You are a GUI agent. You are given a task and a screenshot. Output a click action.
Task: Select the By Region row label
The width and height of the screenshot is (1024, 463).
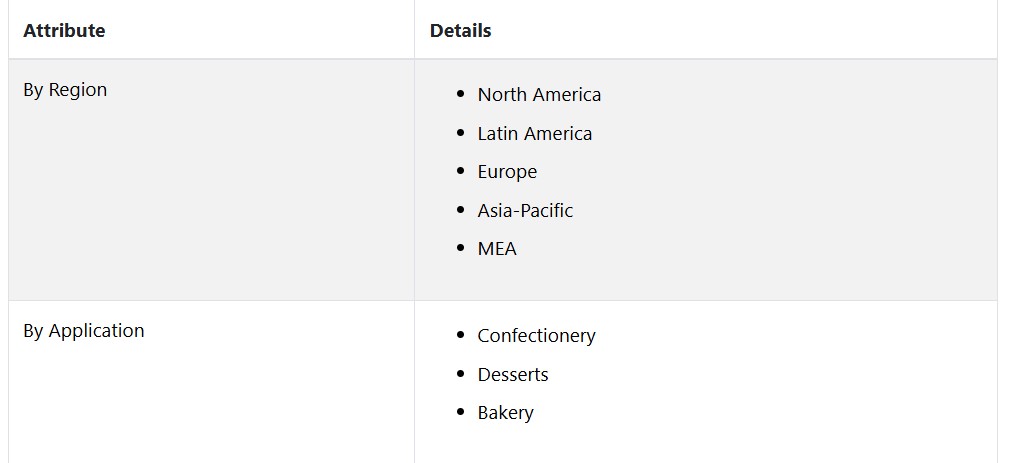tap(65, 89)
